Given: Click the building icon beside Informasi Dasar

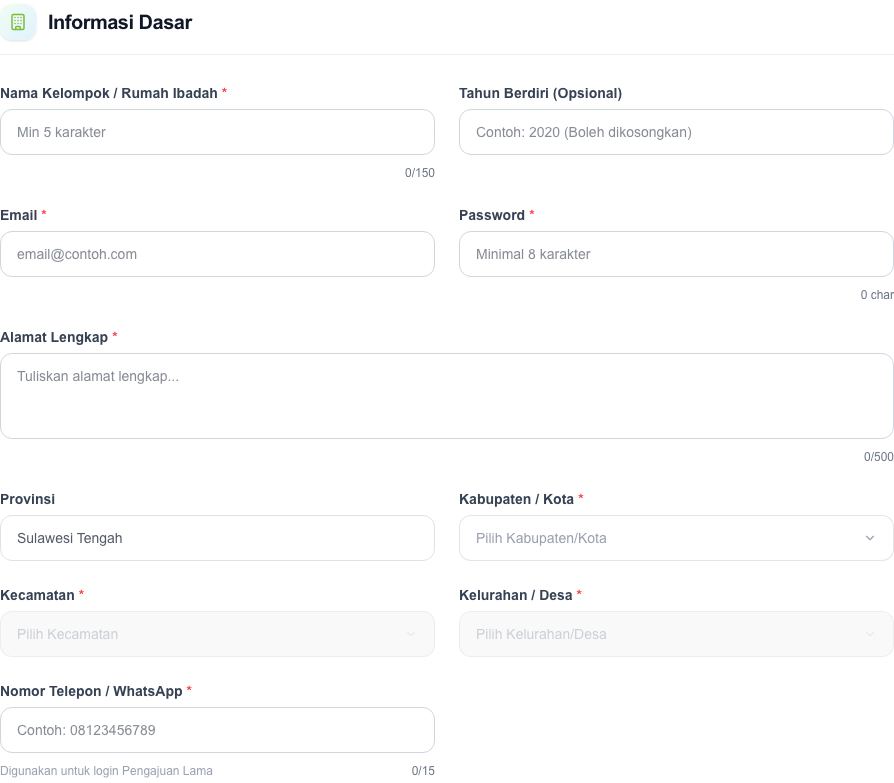Looking at the screenshot, I should point(18,22).
